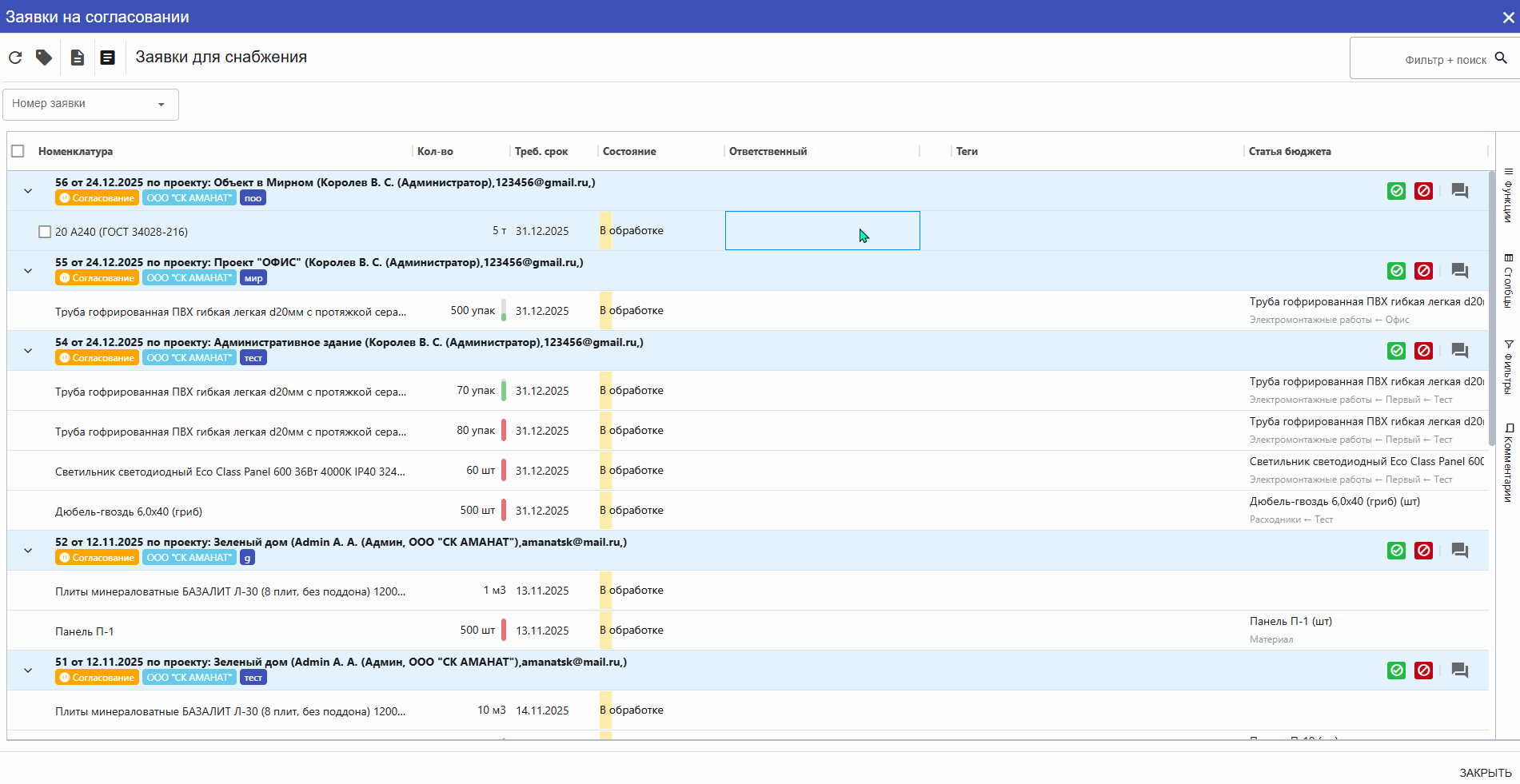Click the tag icon in the toolbar

44,58
